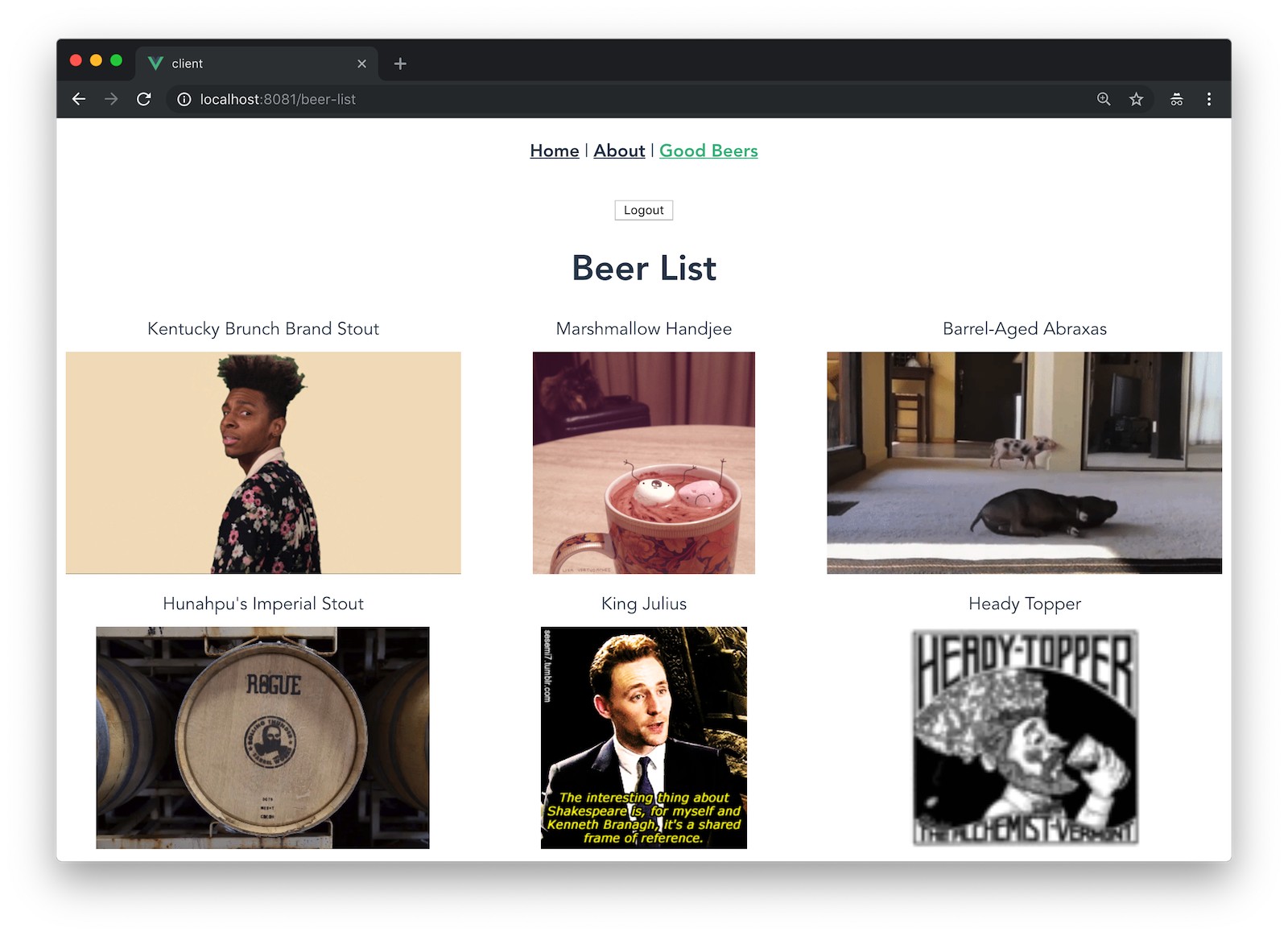Open the About page link

tap(619, 151)
